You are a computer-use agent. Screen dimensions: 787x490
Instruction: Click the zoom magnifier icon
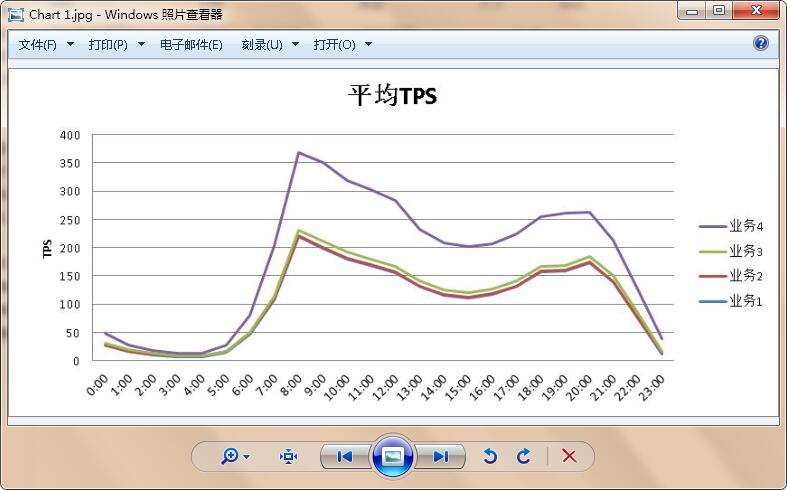(x=230, y=456)
